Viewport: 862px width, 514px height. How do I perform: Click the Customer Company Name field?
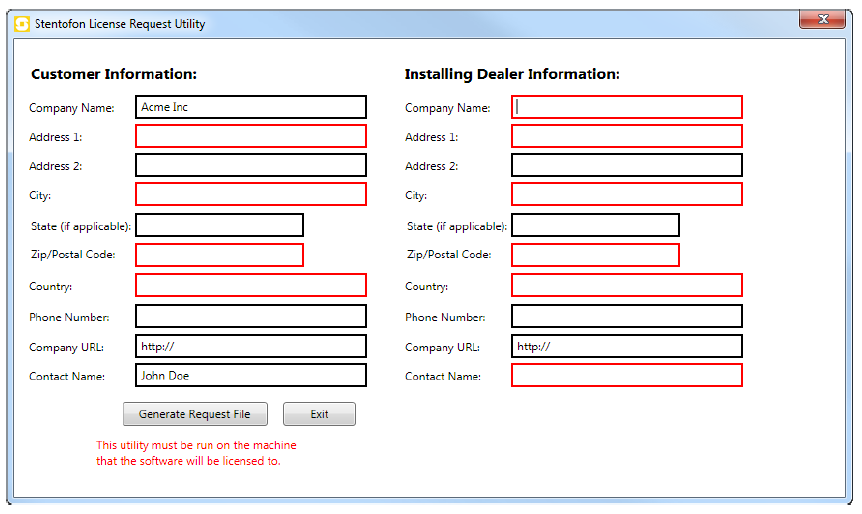250,107
